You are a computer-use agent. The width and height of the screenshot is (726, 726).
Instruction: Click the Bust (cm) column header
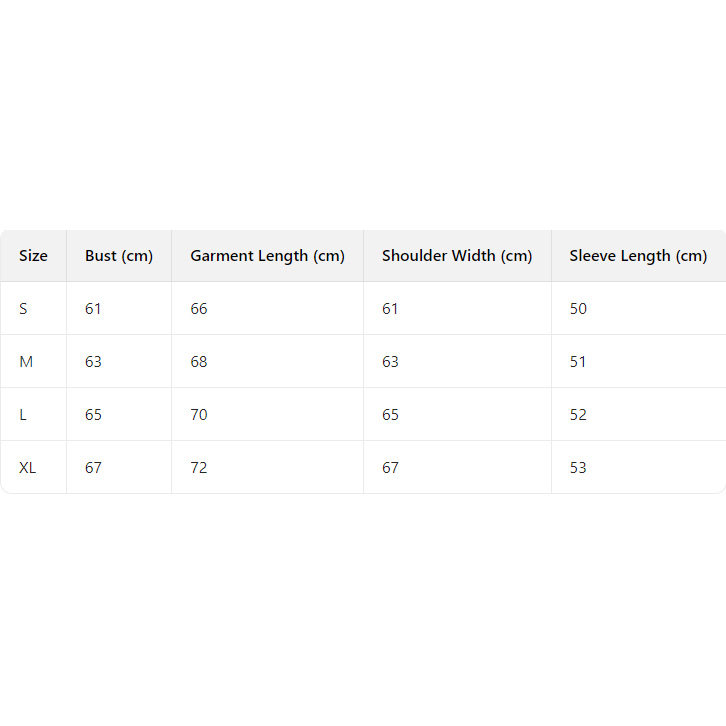119,256
